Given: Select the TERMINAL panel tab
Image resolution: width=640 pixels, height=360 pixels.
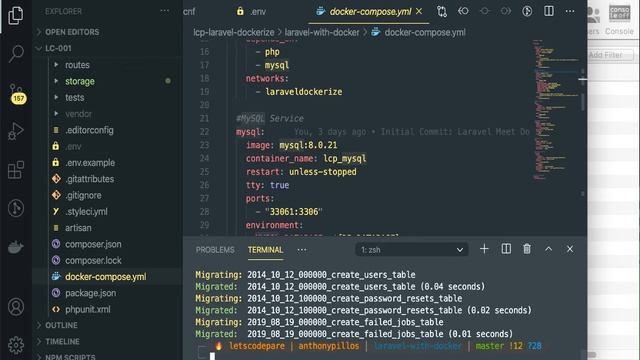Looking at the screenshot, I should tap(265, 250).
